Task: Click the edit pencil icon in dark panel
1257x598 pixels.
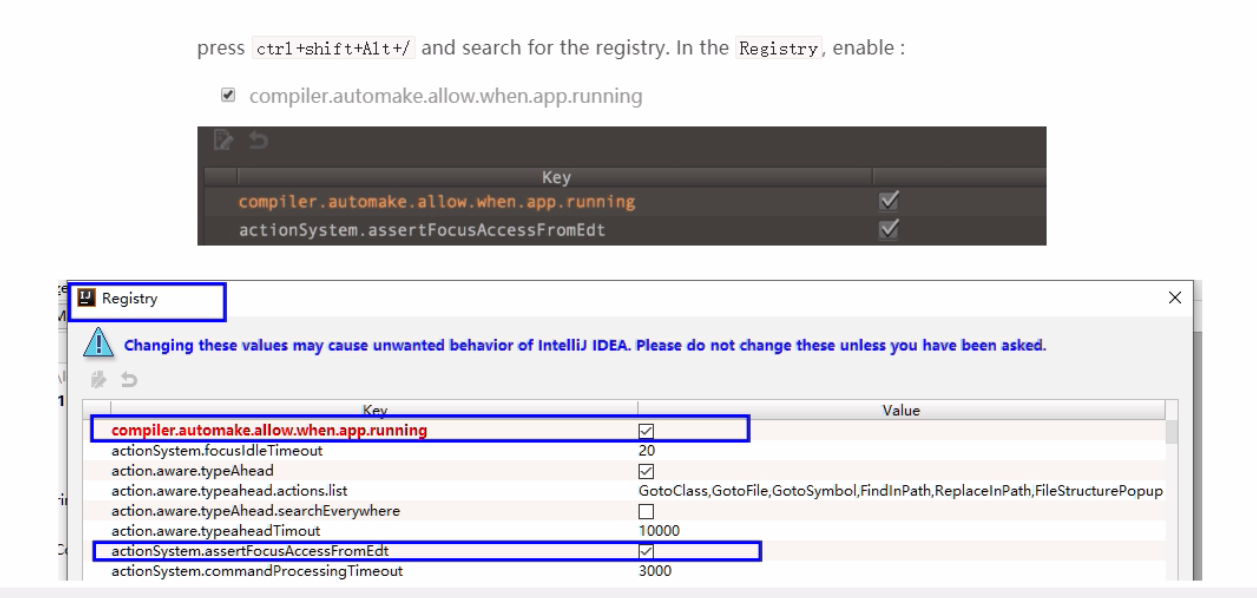Action: pos(225,141)
